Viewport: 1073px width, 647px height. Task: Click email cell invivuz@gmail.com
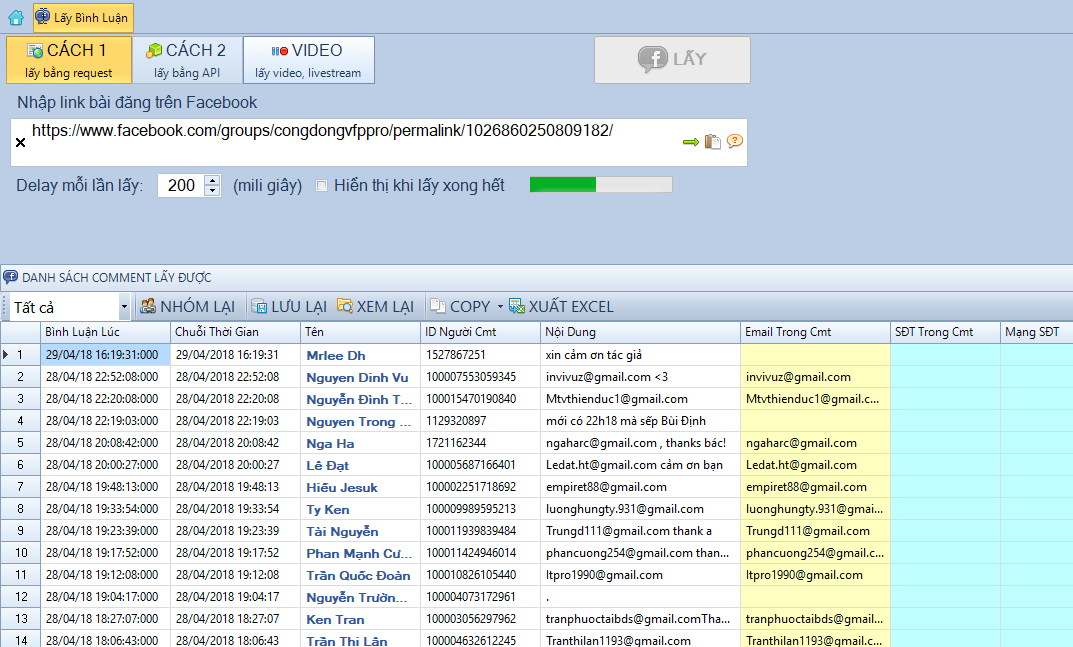[815, 377]
